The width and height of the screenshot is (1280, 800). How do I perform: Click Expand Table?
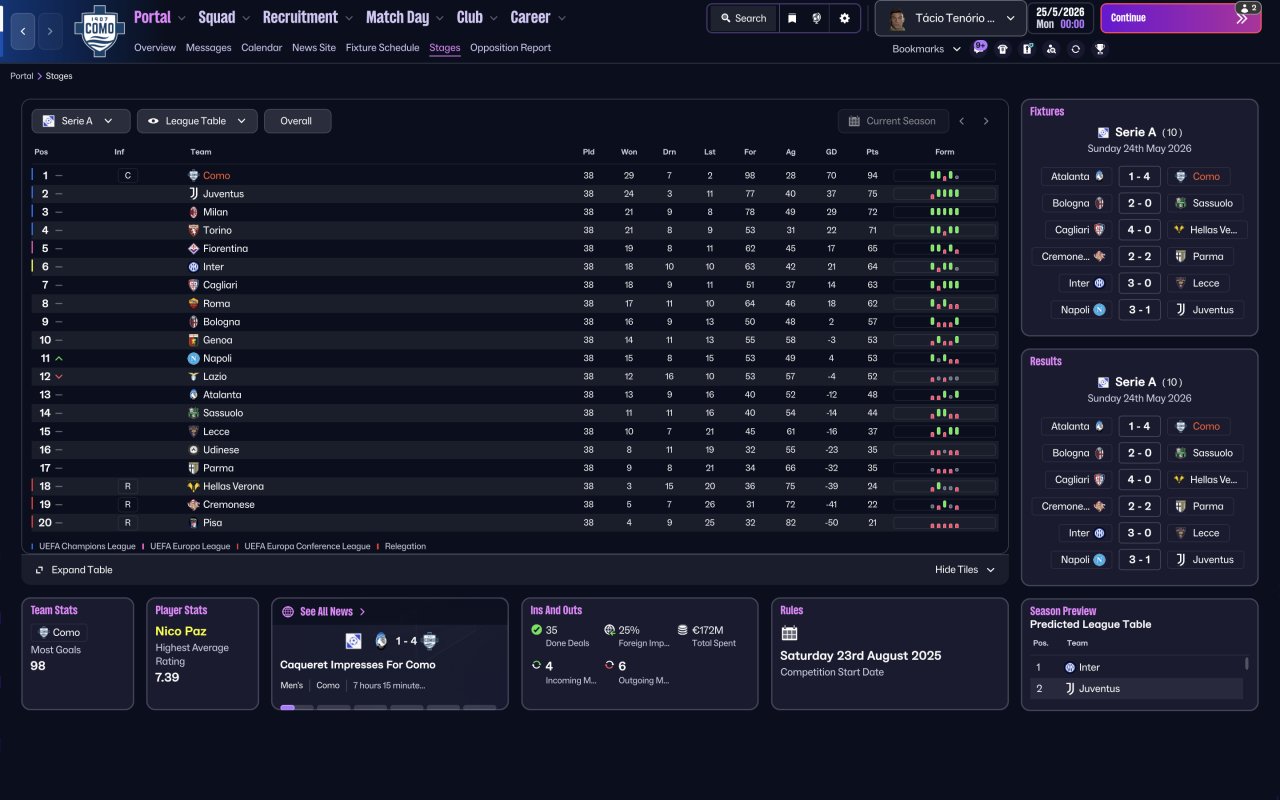(74, 570)
